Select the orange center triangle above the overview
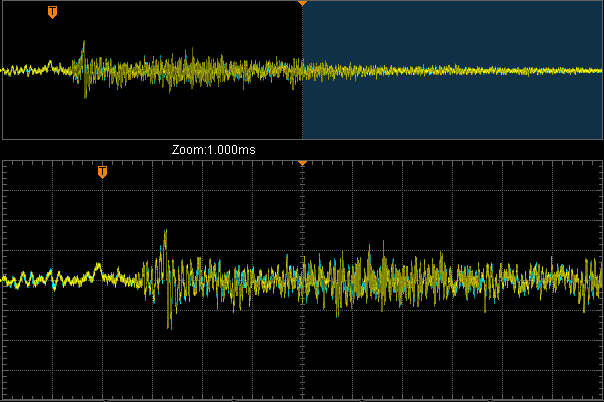Image resolution: width=604 pixels, height=402 pixels. (x=302, y=3)
